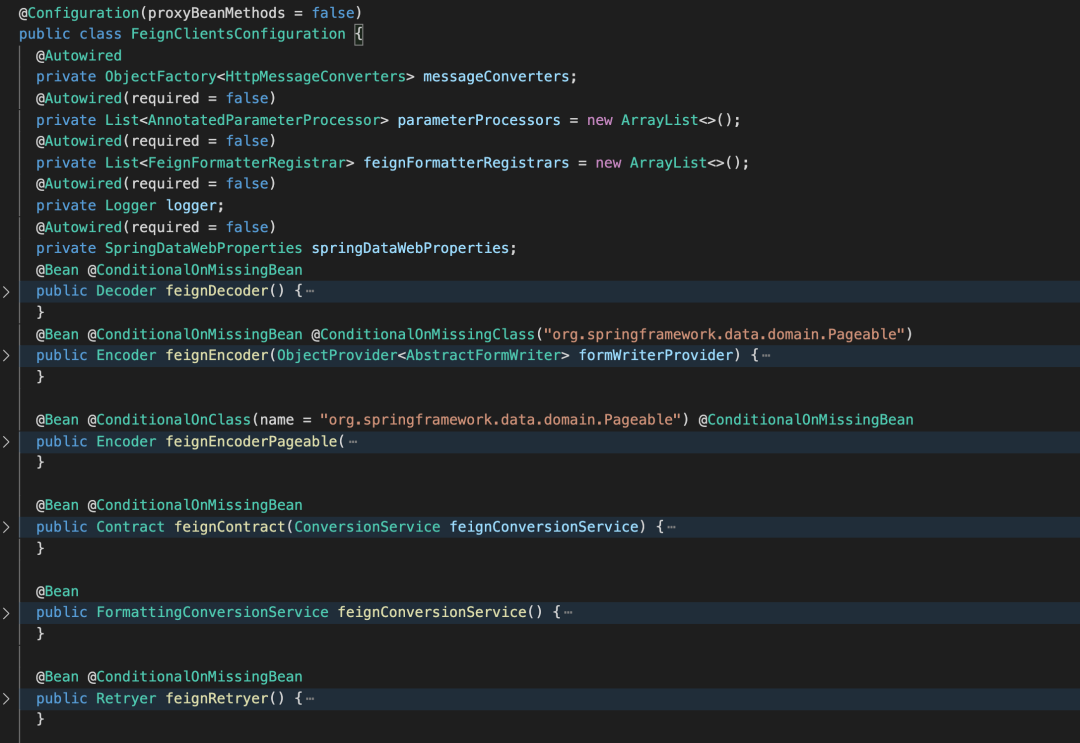This screenshot has width=1080, height=743.
Task: Click the SpringDataWebProperties type
Action: pos(203,248)
